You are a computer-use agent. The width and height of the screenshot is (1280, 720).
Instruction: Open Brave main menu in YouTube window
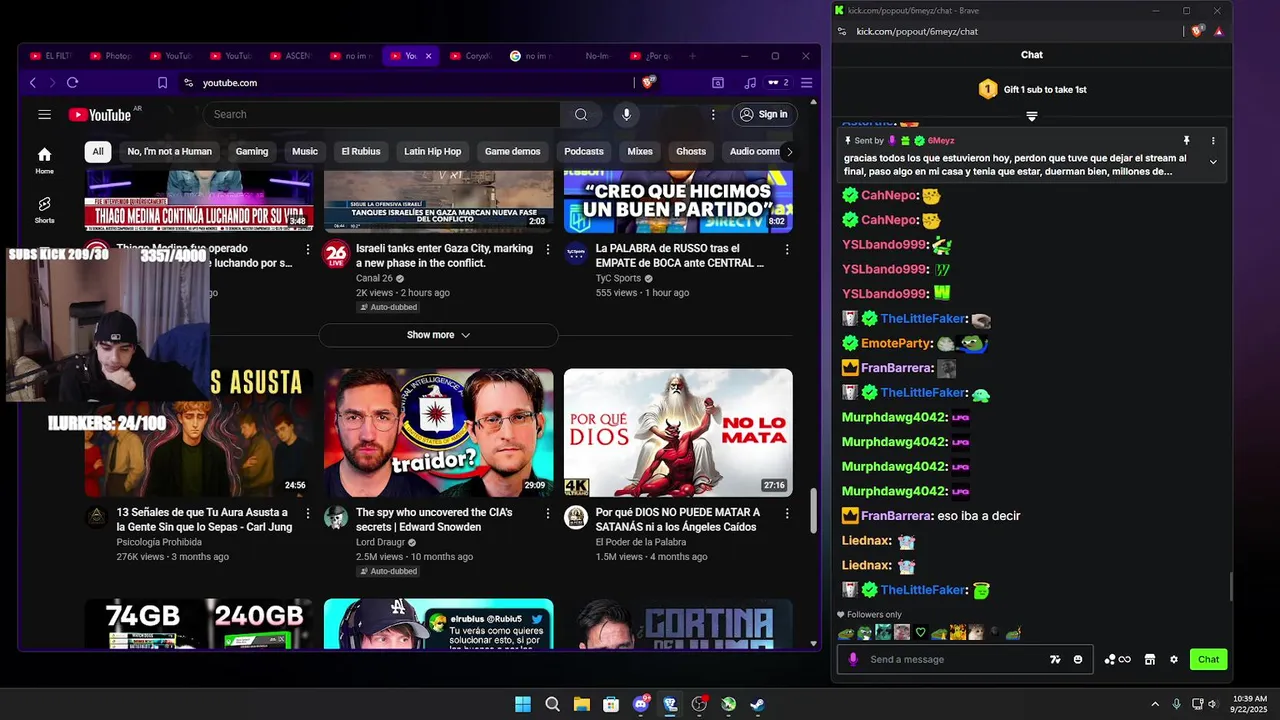(x=806, y=83)
